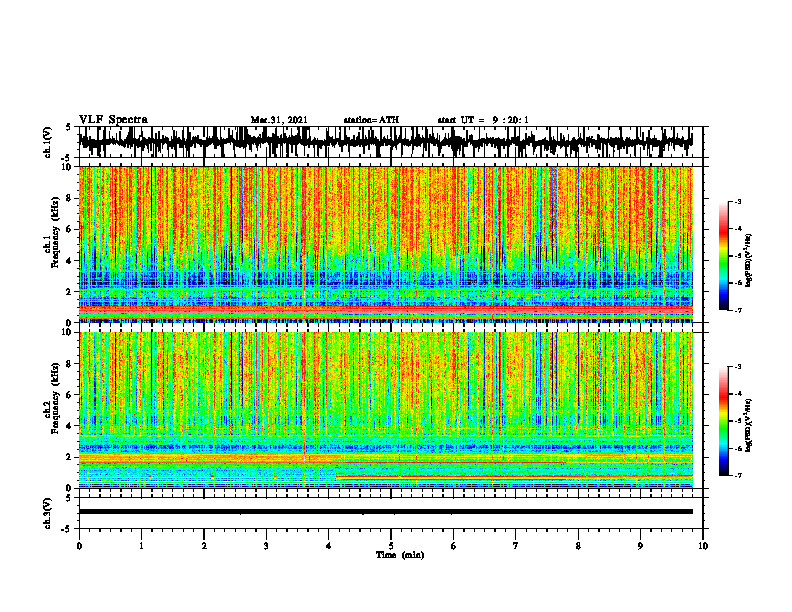
Task: Click the "Time (min)" axis title
Action: point(400,555)
